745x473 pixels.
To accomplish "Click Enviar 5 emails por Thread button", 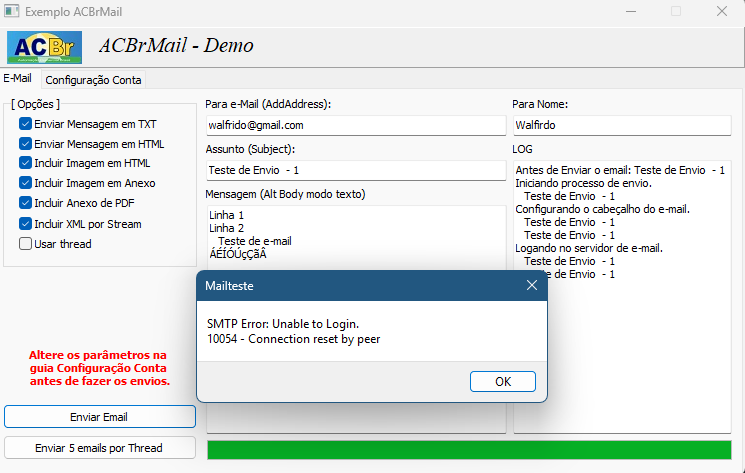I will tap(100, 448).
